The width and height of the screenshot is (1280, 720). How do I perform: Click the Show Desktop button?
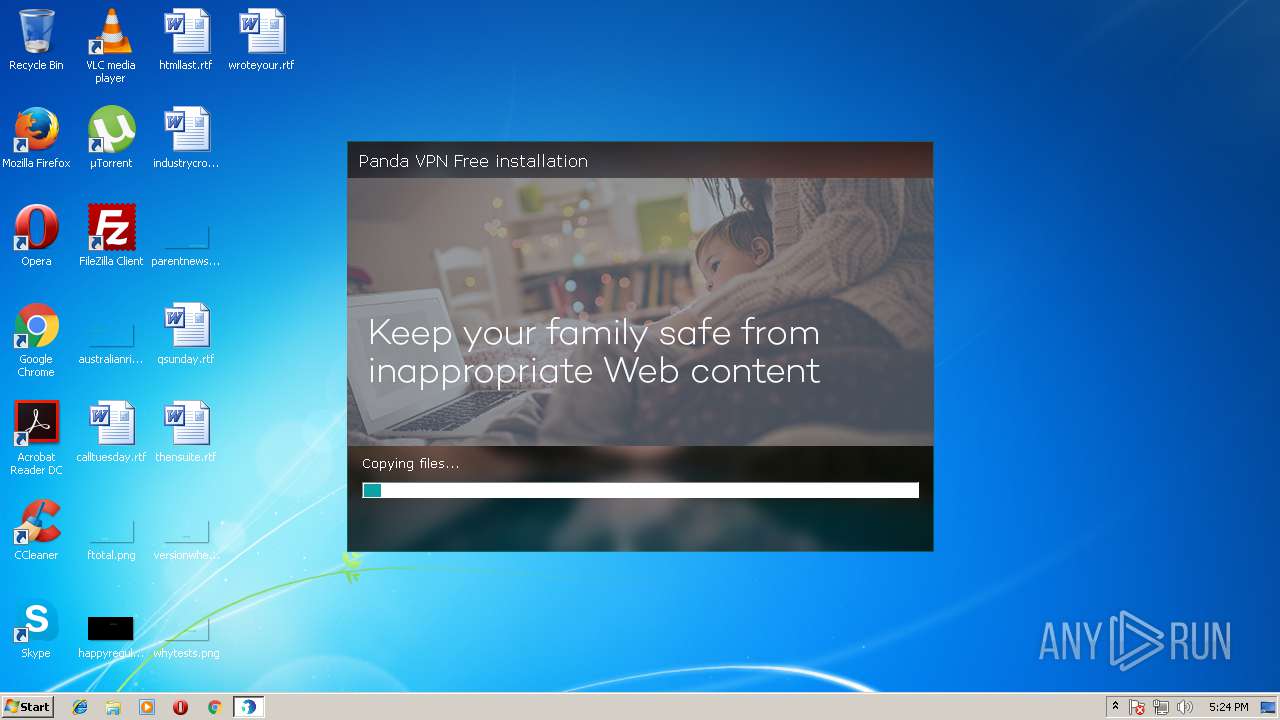click(1268, 707)
